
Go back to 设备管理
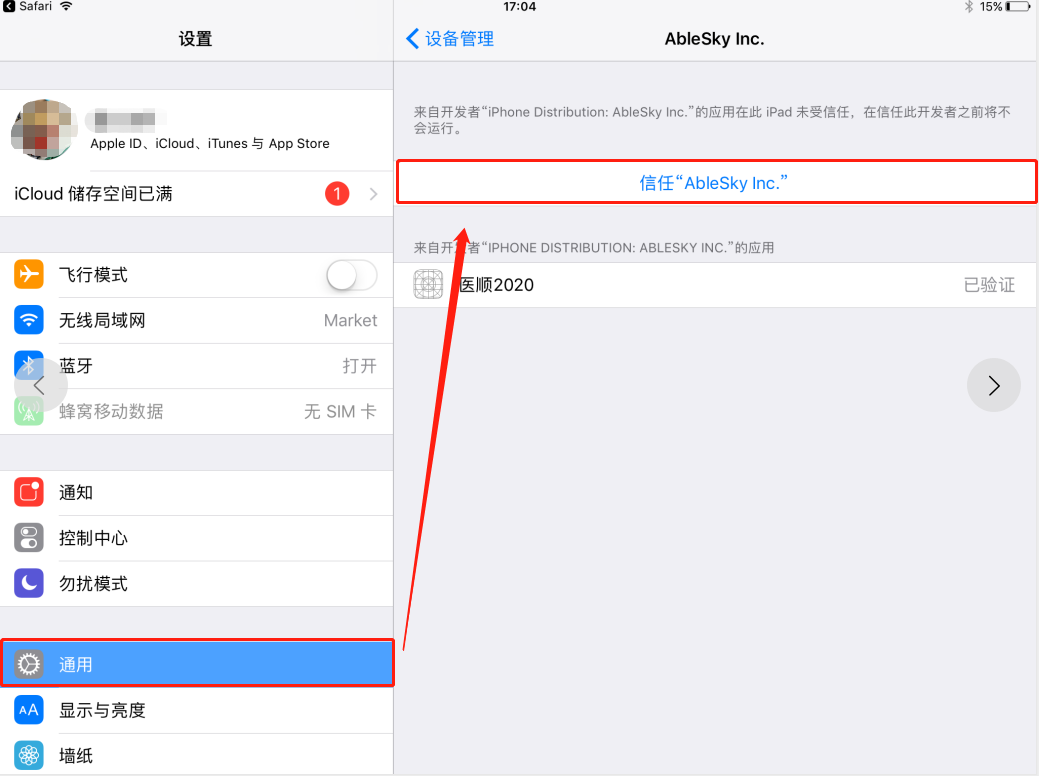450,38
